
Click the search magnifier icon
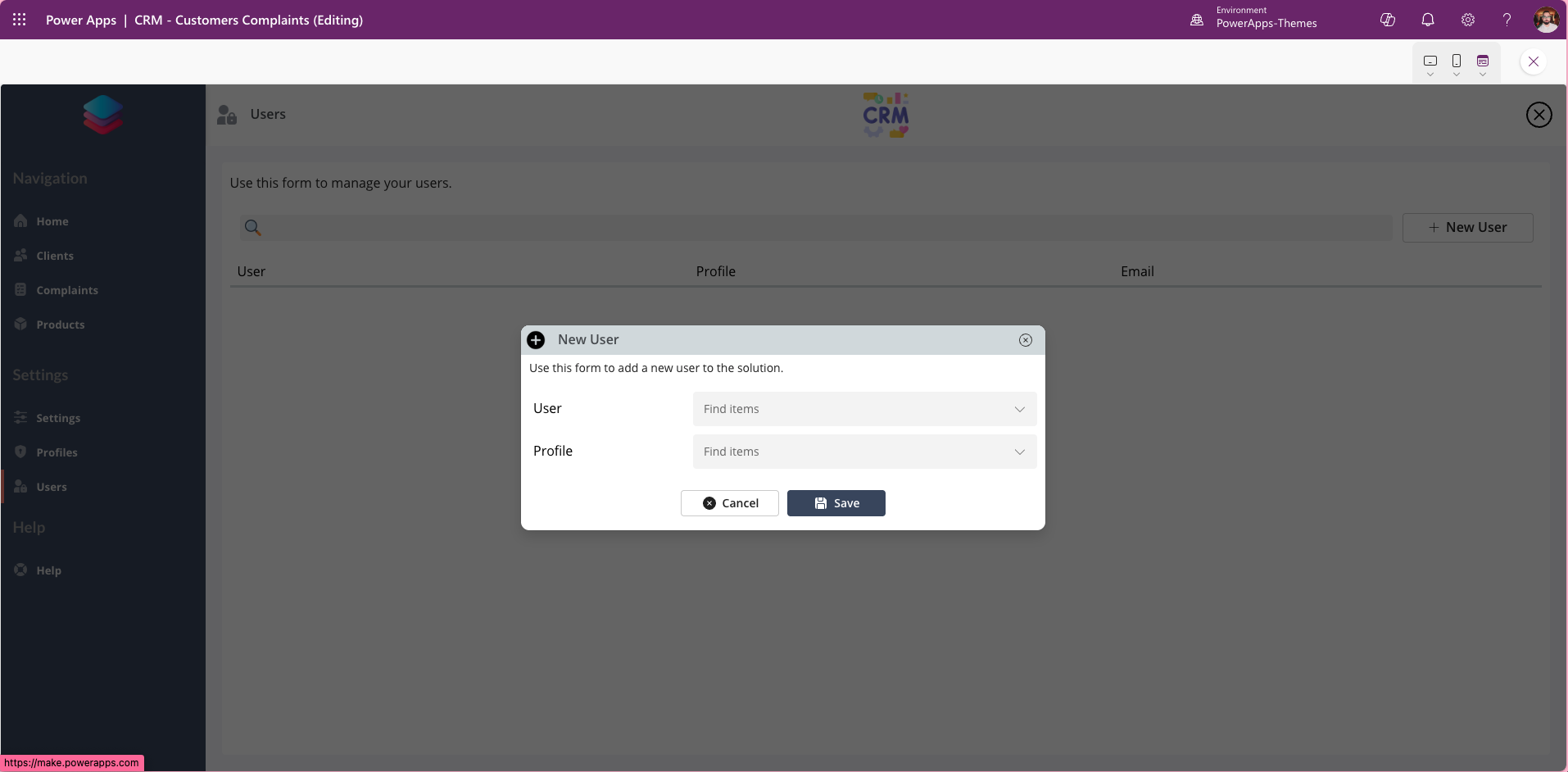click(253, 228)
